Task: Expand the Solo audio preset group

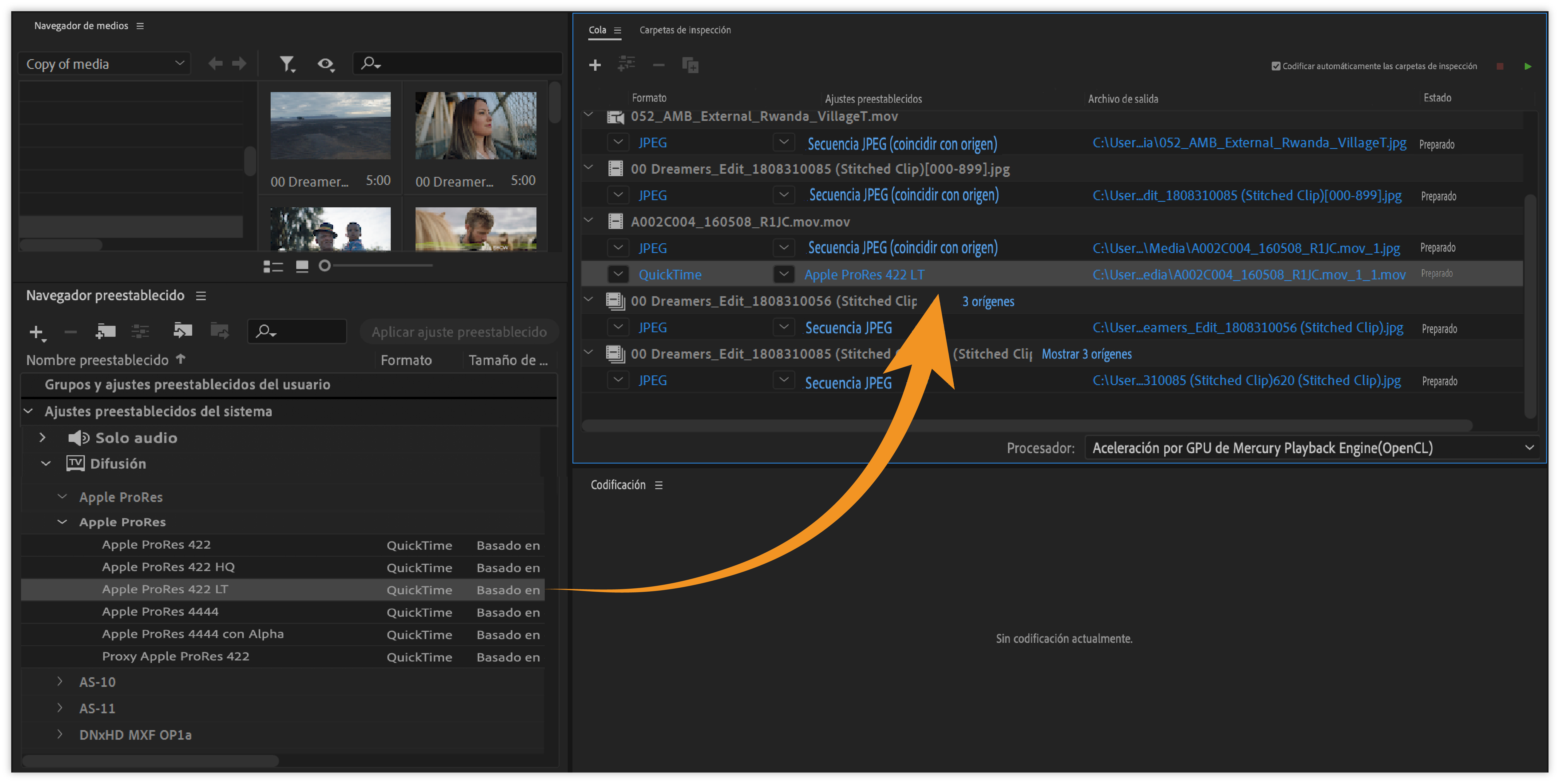Action: (x=42, y=438)
